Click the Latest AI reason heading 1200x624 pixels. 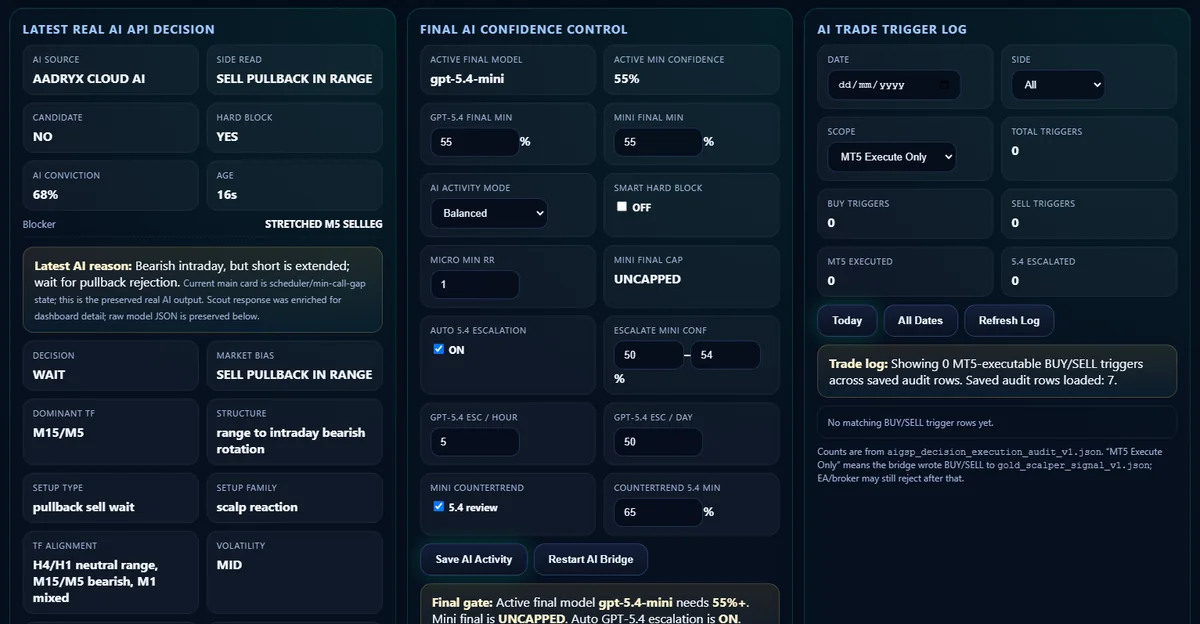[x=83, y=266]
